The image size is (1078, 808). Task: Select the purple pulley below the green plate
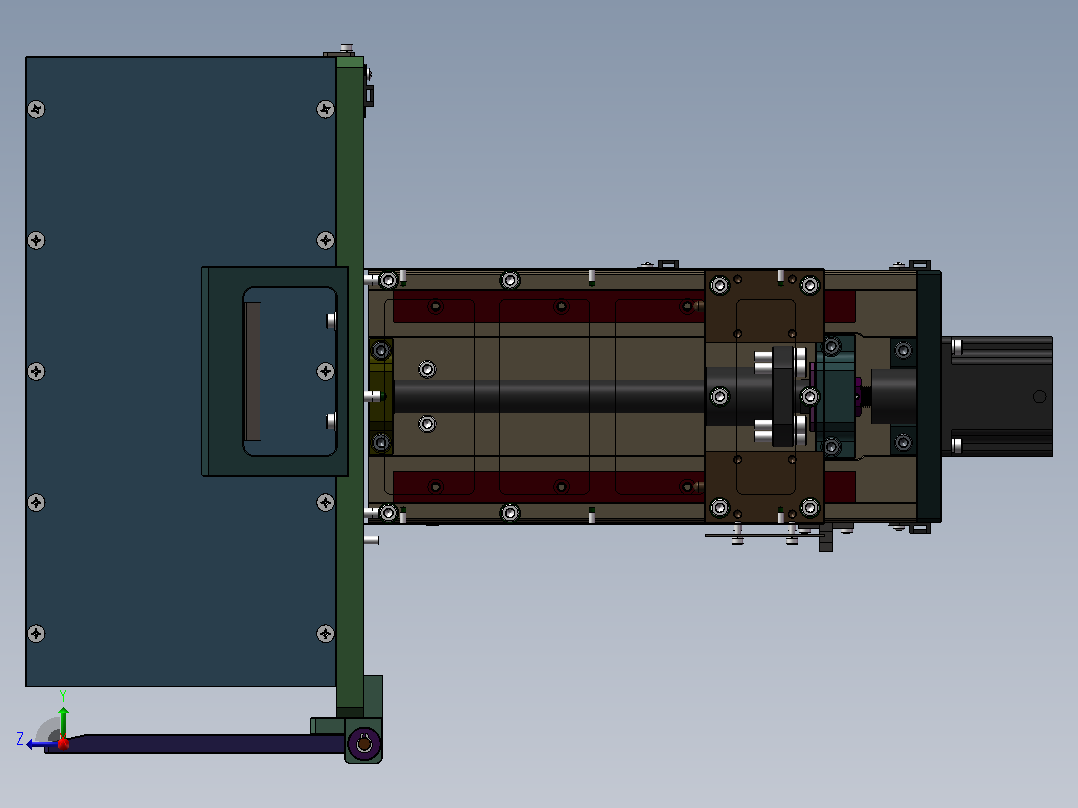tap(364, 743)
